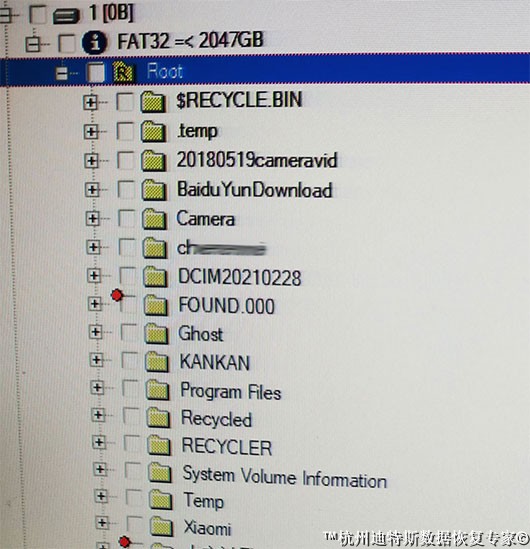
Task: Click the Root folder icon
Action: (x=123, y=72)
